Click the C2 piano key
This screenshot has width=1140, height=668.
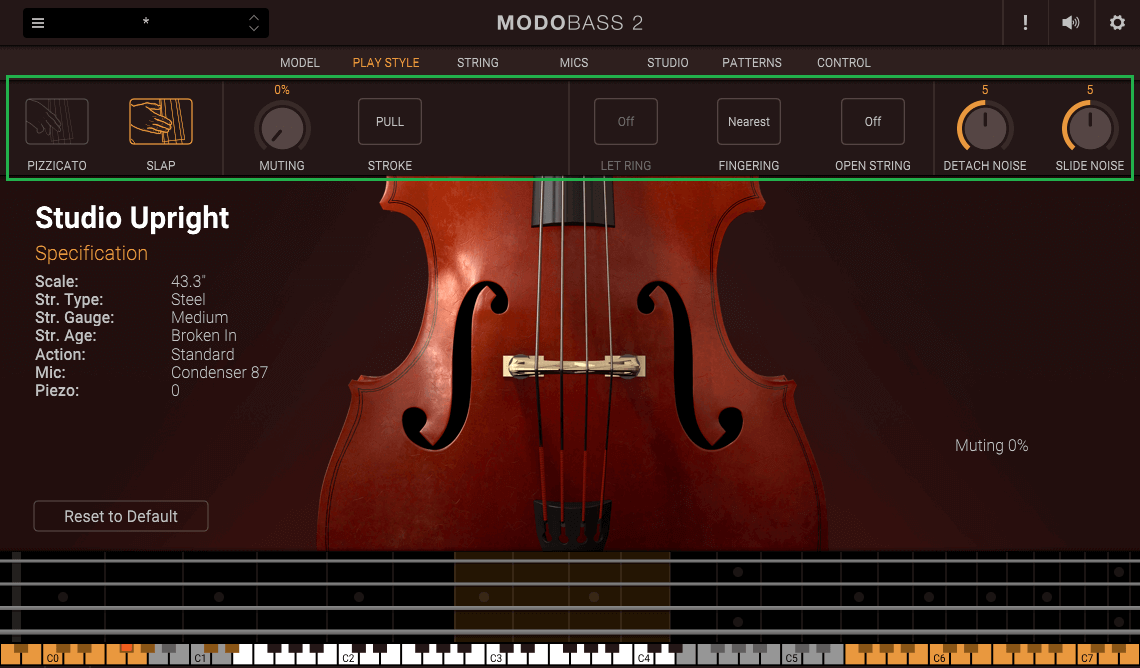pos(348,657)
